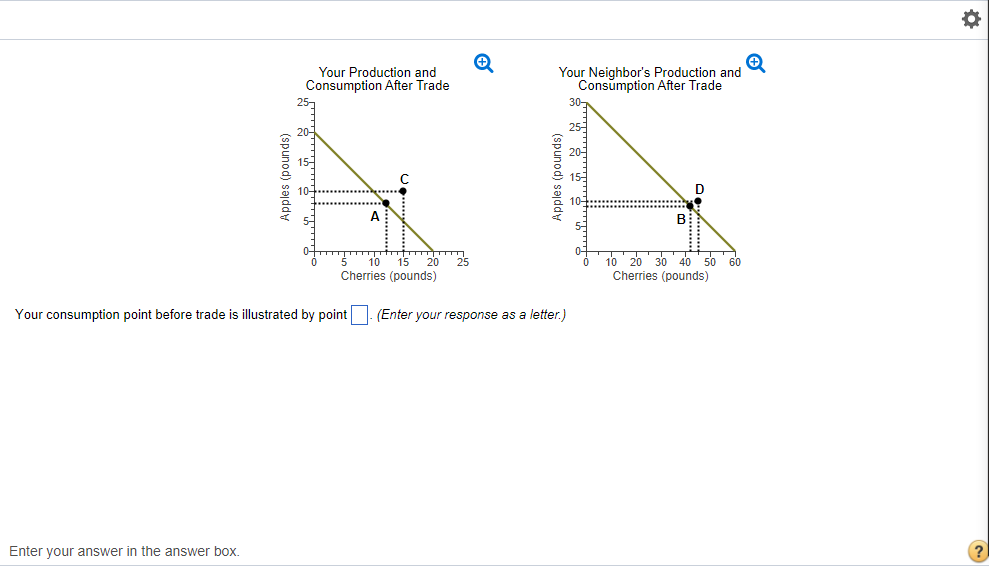Click the 'Enter your response as a letter' hint

(471, 315)
